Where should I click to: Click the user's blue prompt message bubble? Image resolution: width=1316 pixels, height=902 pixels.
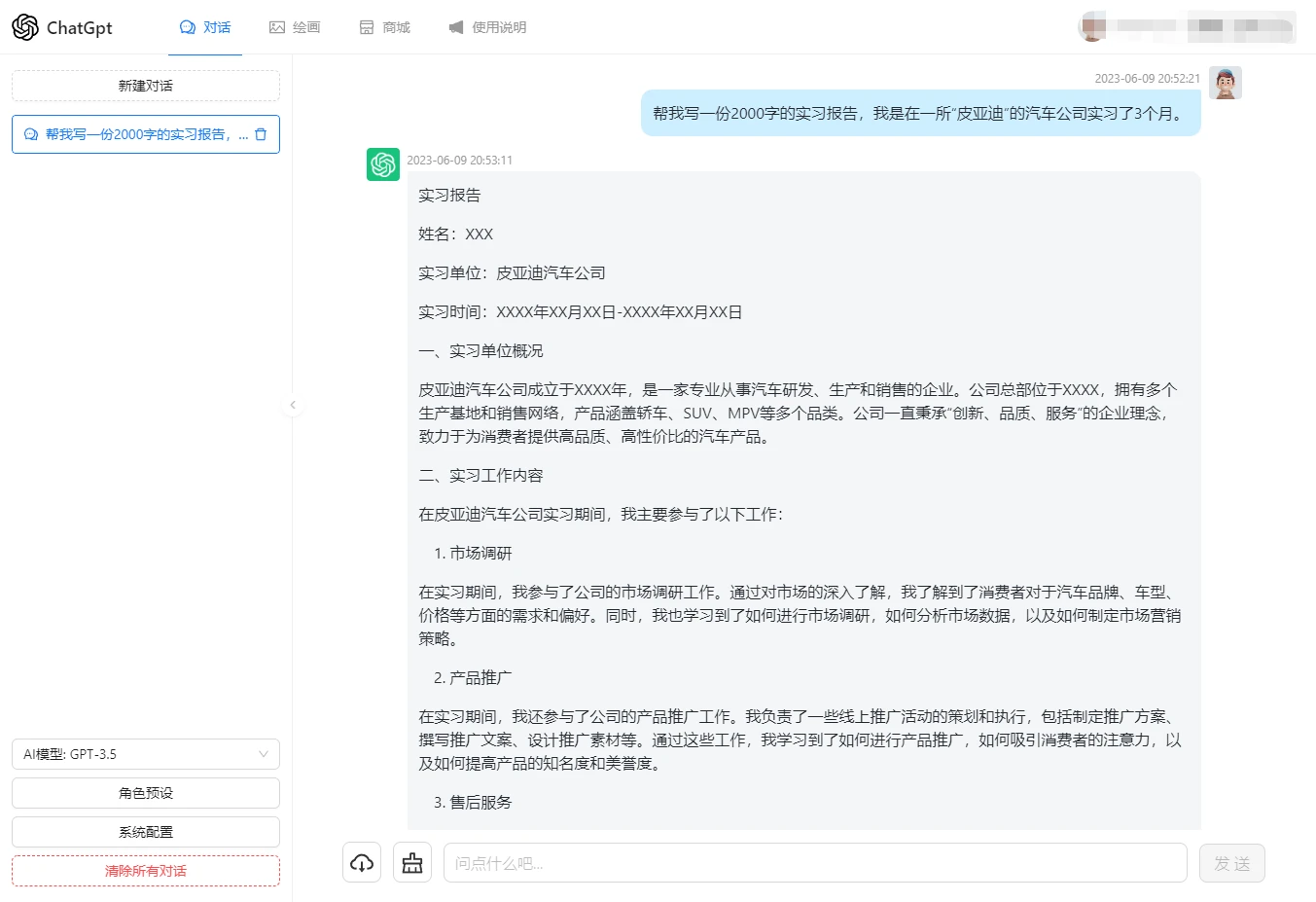(x=920, y=114)
